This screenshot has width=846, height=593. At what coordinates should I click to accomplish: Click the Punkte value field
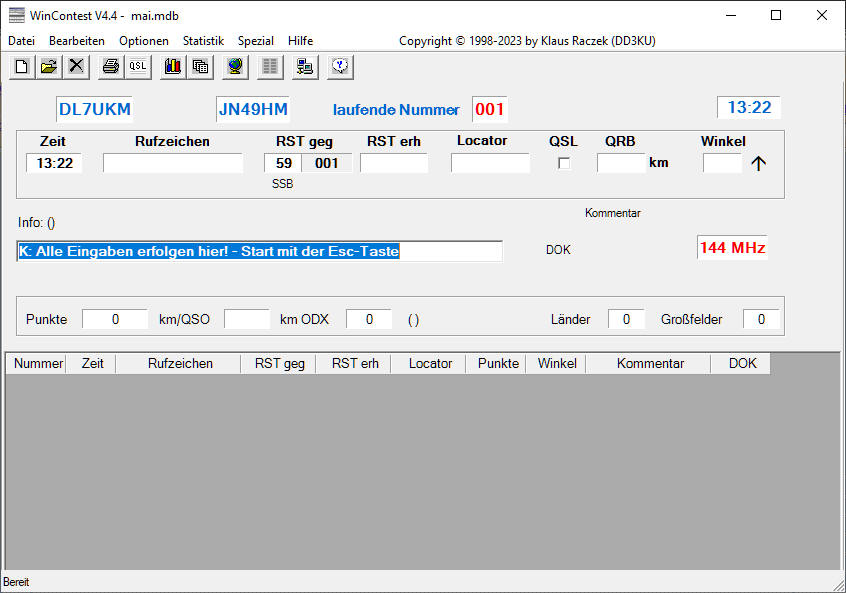(x=115, y=319)
